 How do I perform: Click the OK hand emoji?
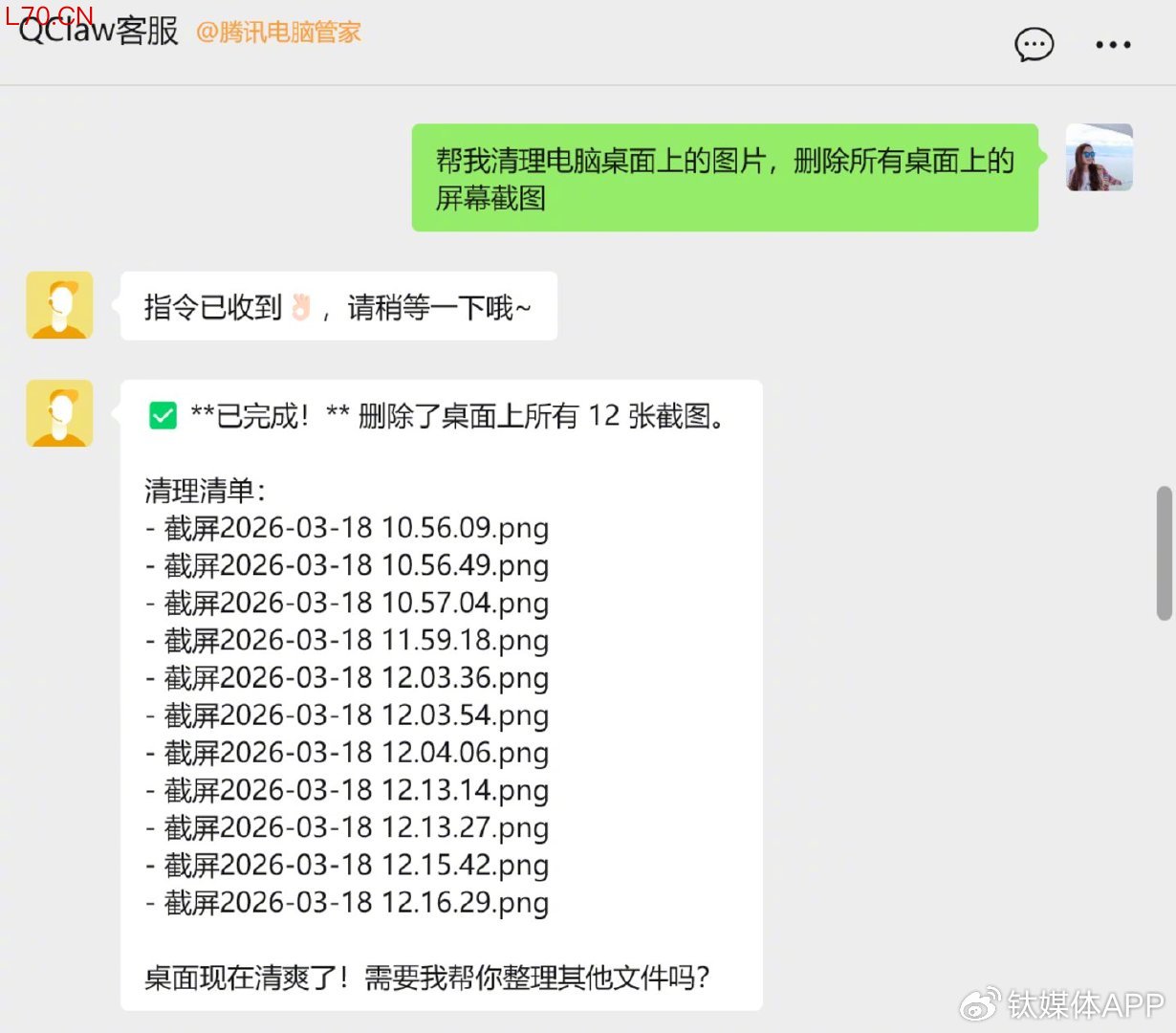pyautogui.click(x=301, y=307)
